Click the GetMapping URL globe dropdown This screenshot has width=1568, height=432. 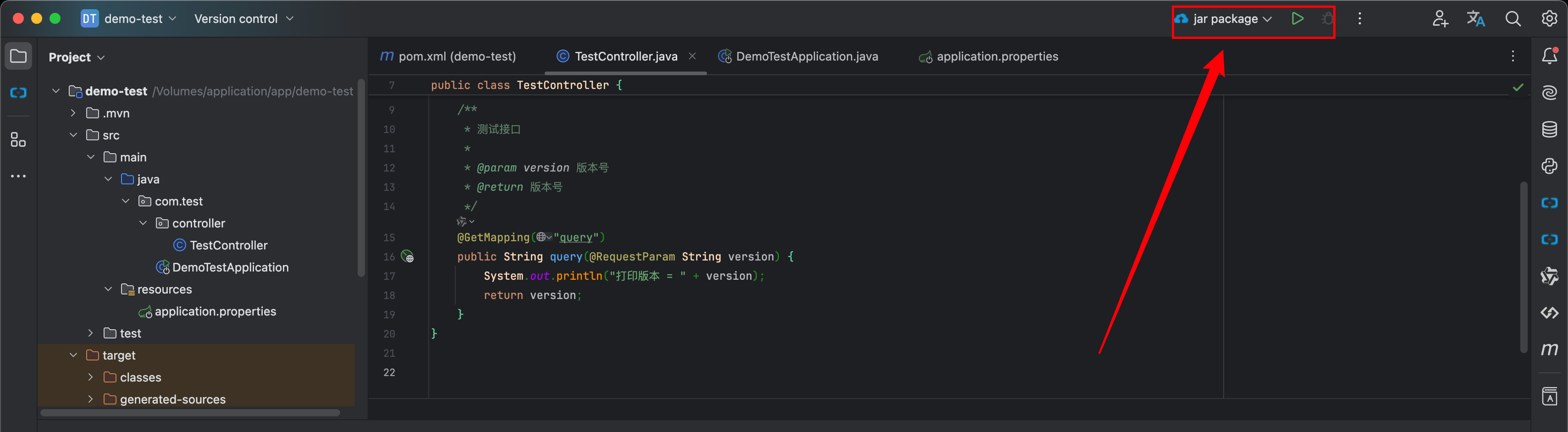coord(544,237)
